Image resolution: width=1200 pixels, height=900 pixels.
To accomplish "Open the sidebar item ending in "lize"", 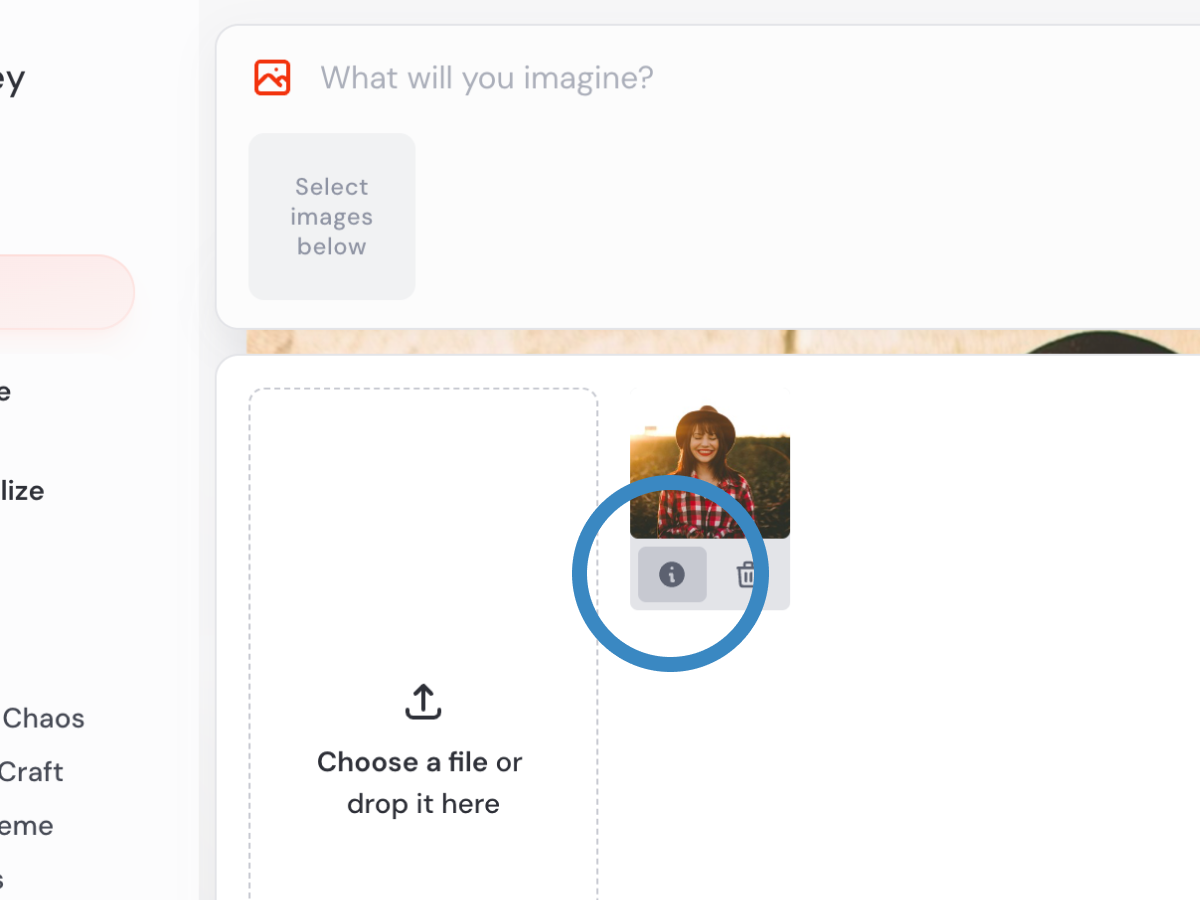I will [x=20, y=491].
